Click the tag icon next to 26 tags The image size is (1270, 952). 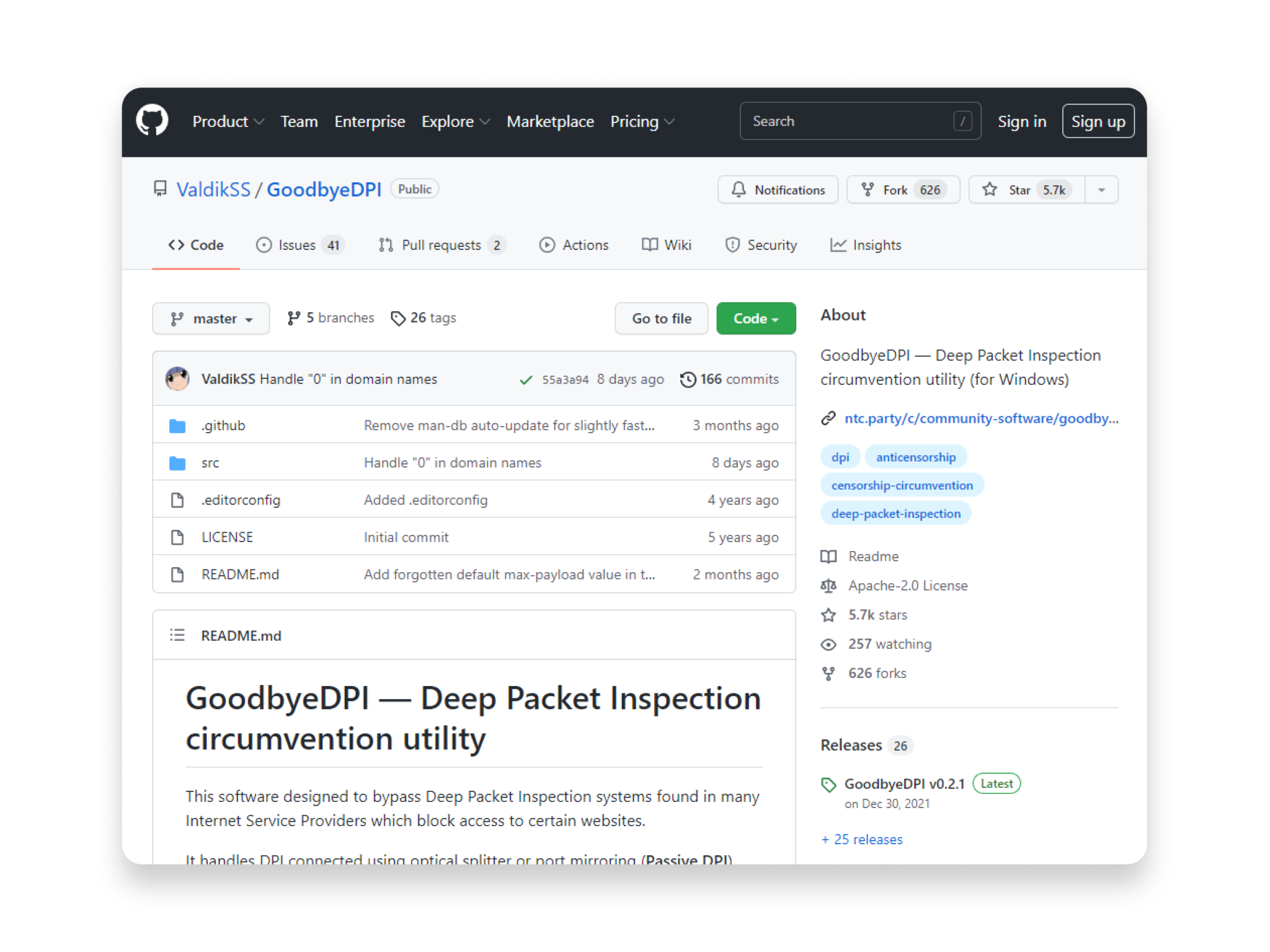click(398, 319)
